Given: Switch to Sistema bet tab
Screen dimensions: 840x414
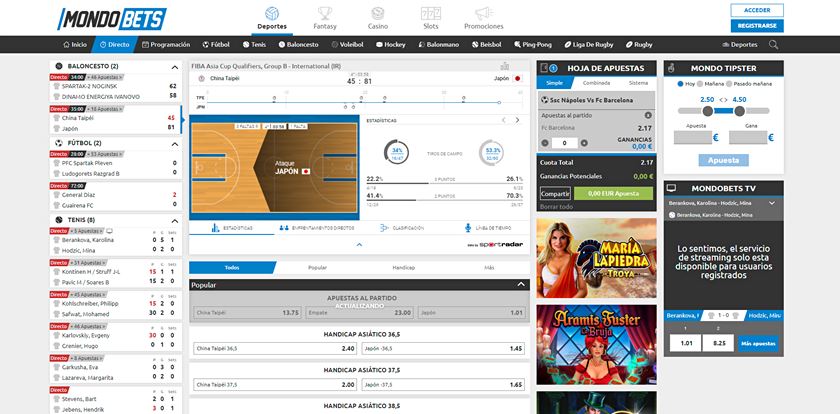Looking at the screenshot, I should tap(638, 83).
